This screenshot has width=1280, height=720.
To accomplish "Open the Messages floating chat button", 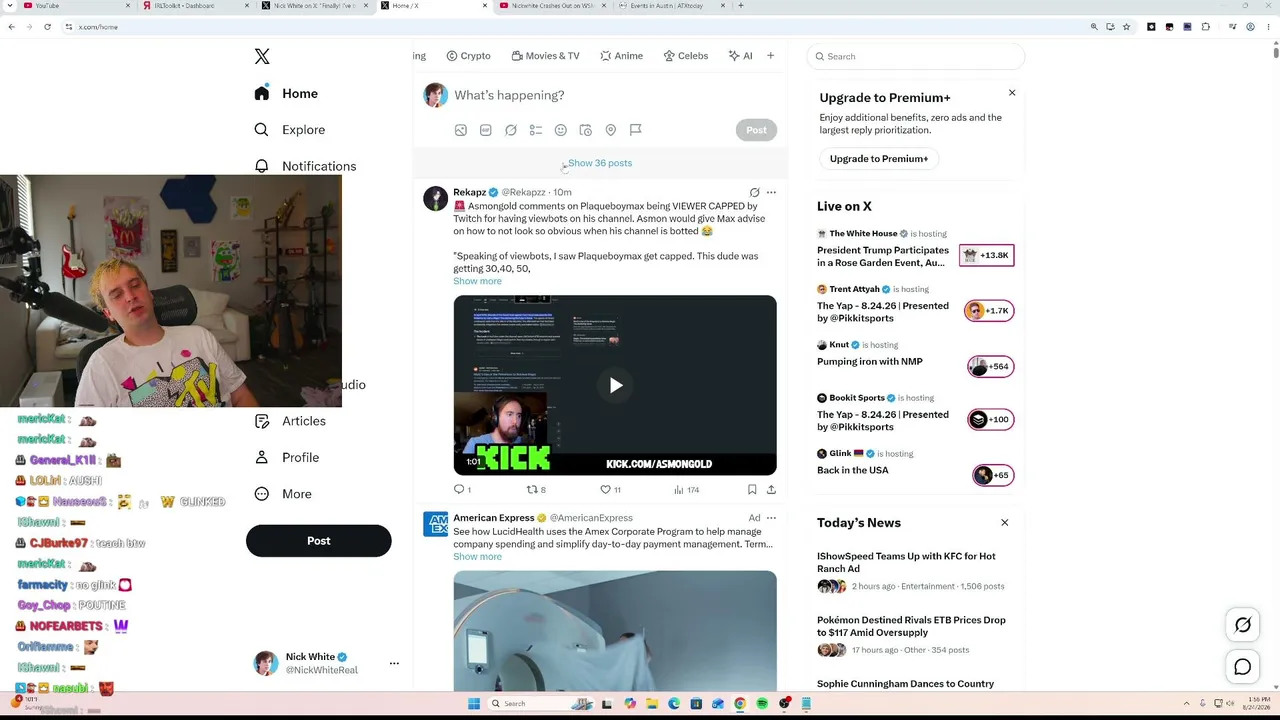I will pyautogui.click(x=1243, y=667).
